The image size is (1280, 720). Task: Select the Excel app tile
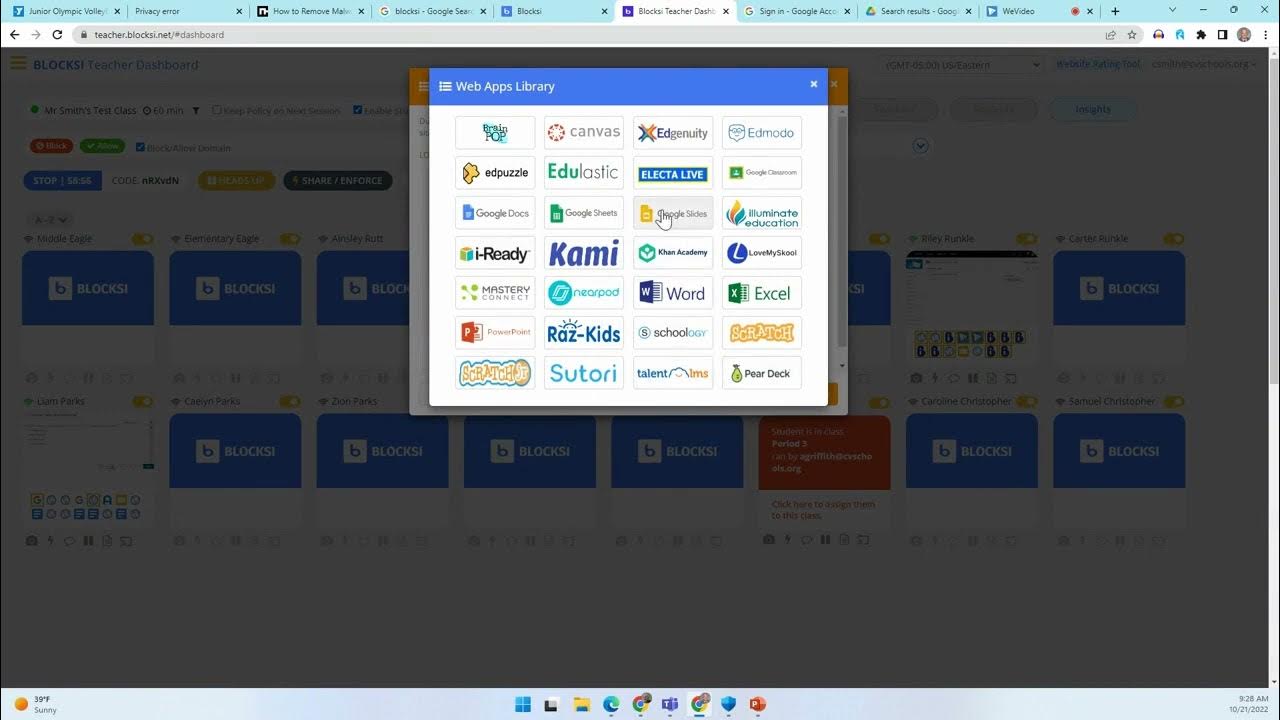click(762, 293)
